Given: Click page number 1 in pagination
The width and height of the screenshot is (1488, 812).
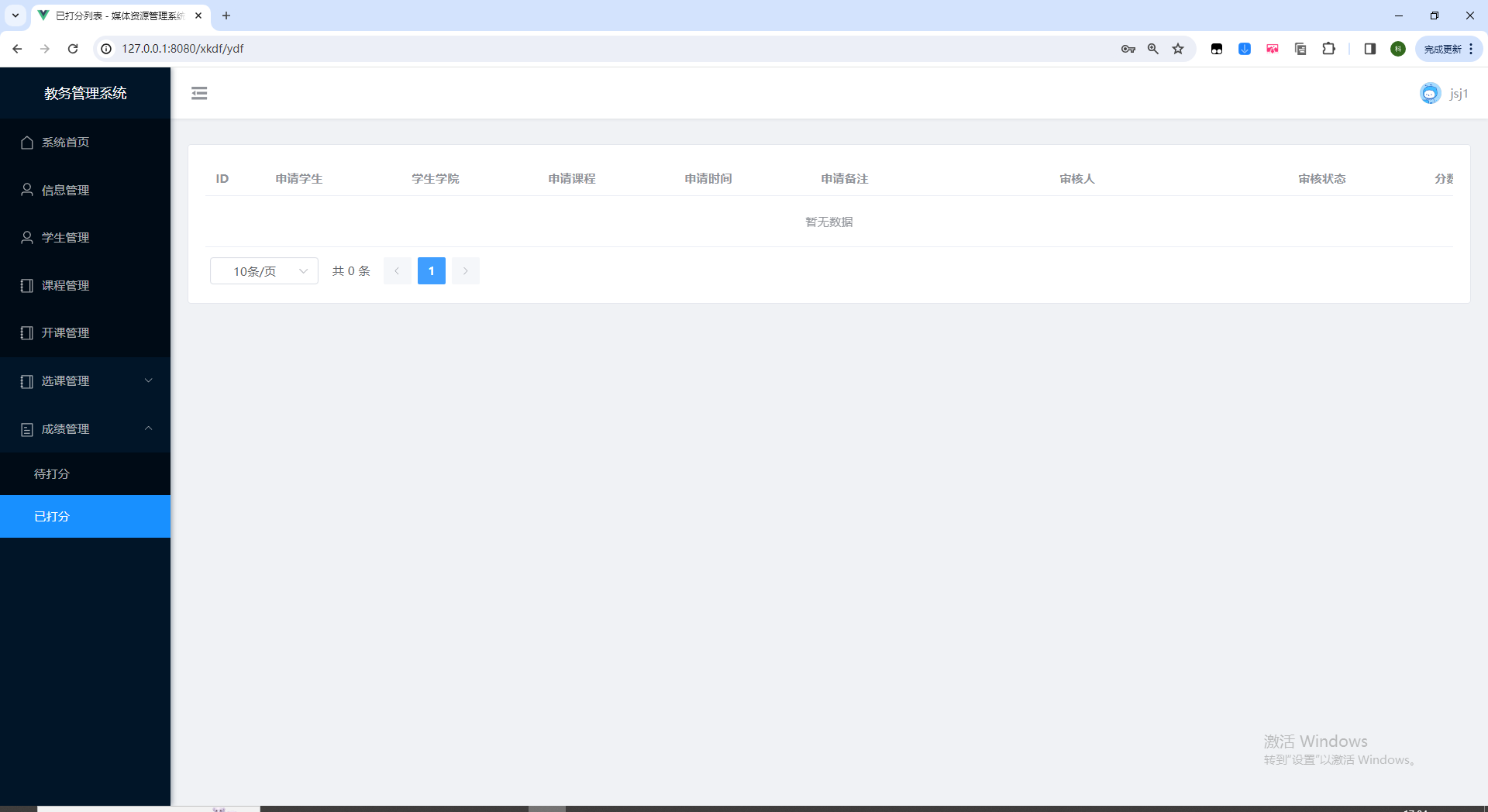Looking at the screenshot, I should click(432, 270).
